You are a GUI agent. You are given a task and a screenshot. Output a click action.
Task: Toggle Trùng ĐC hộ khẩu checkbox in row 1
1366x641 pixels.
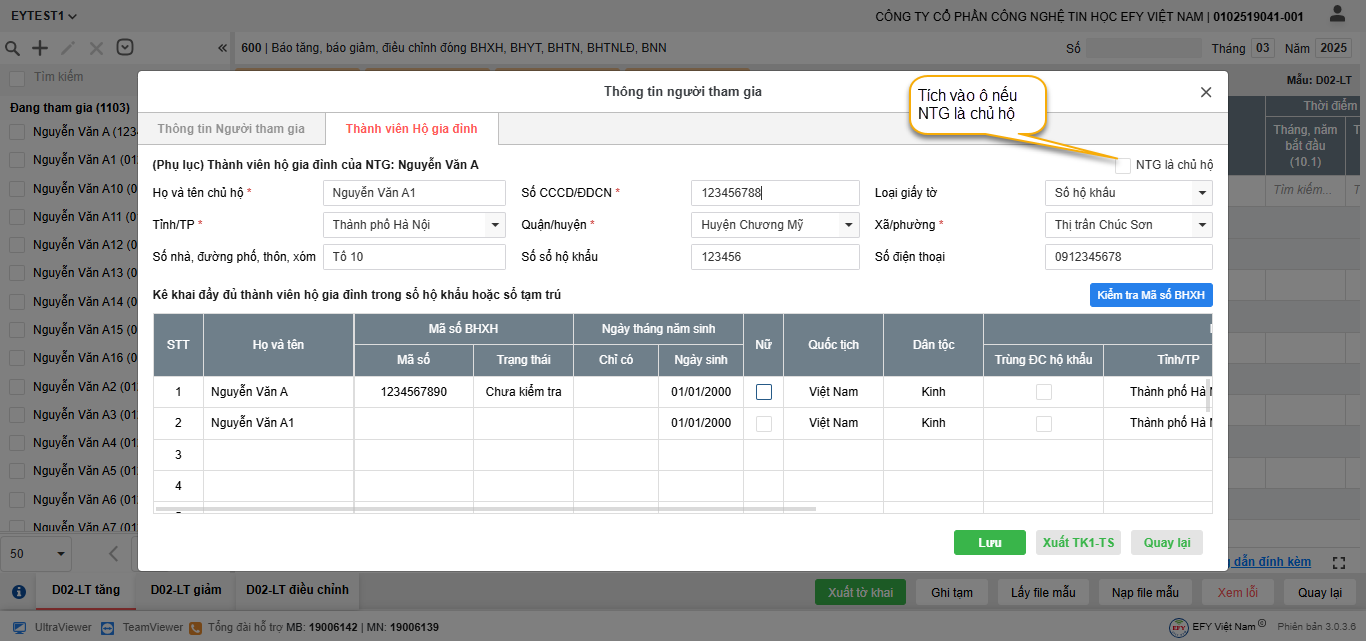pos(1043,392)
